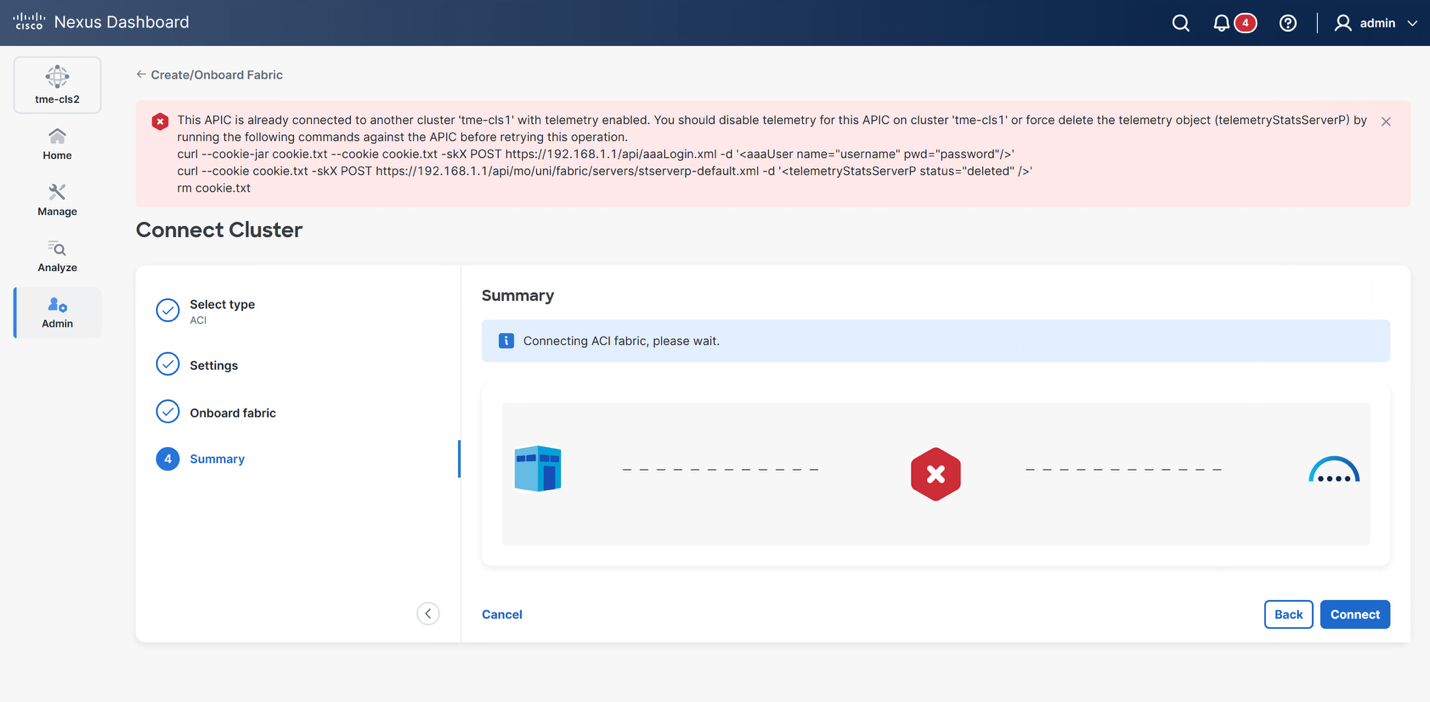The height and width of the screenshot is (702, 1430).
Task: Click the red error icon in the banner
Action: [x=160, y=121]
